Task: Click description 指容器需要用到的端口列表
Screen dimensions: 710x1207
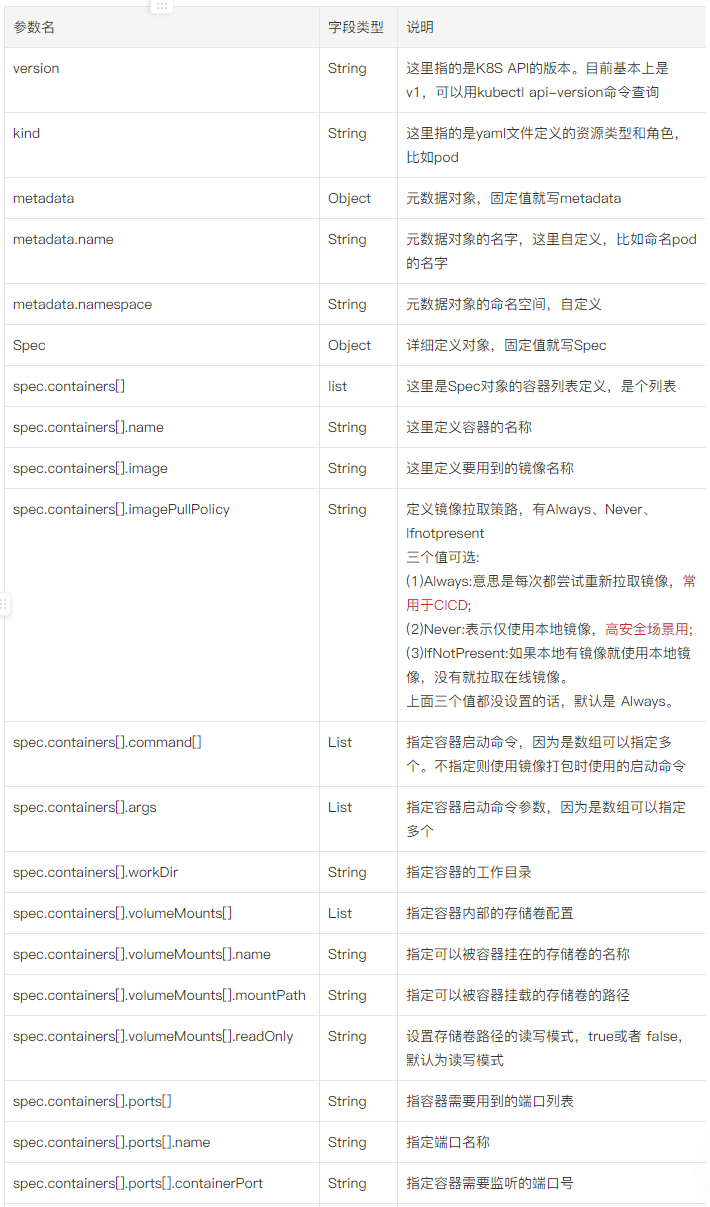Action: (x=490, y=1101)
